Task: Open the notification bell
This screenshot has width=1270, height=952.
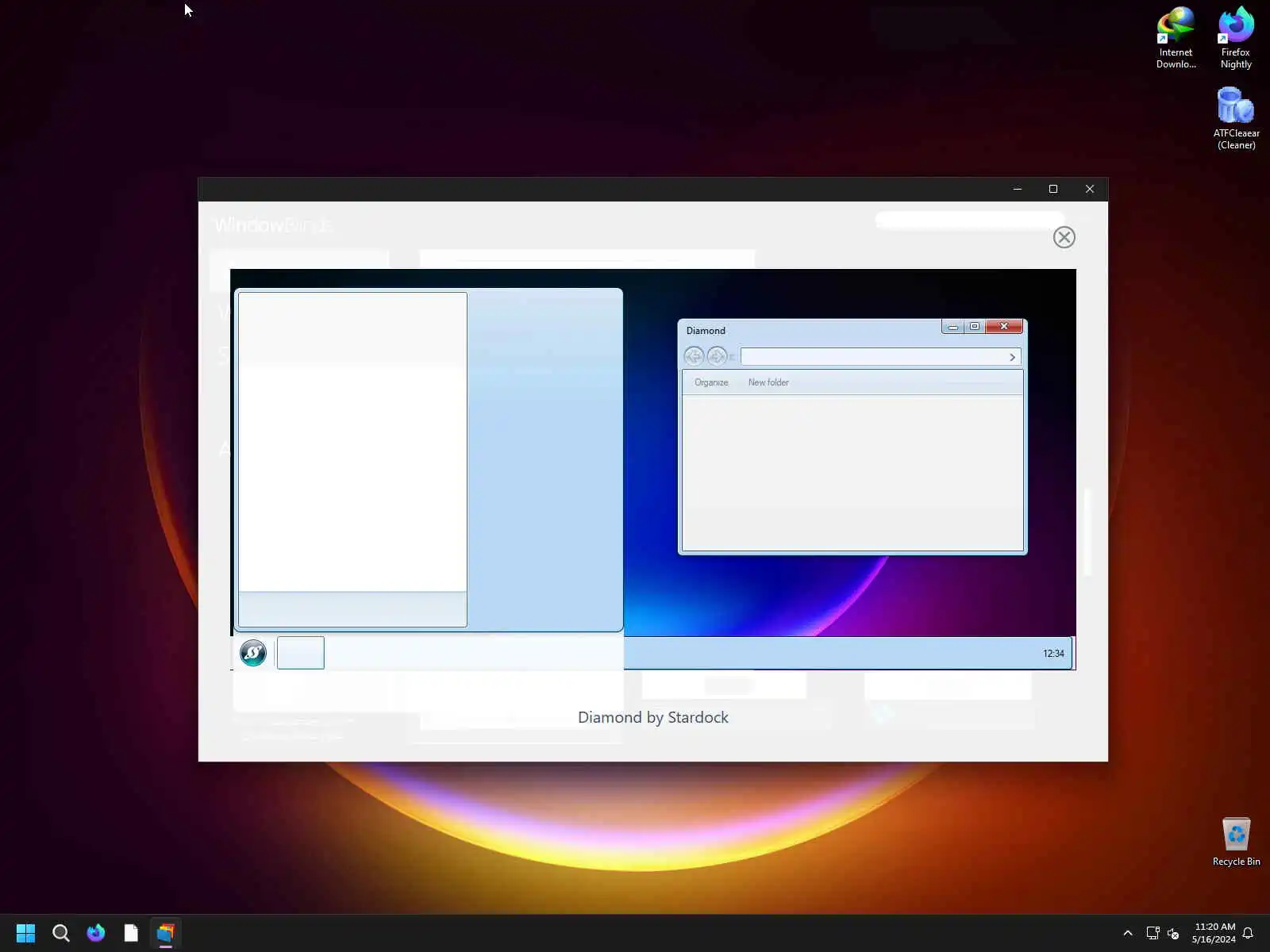Action: point(1248,933)
